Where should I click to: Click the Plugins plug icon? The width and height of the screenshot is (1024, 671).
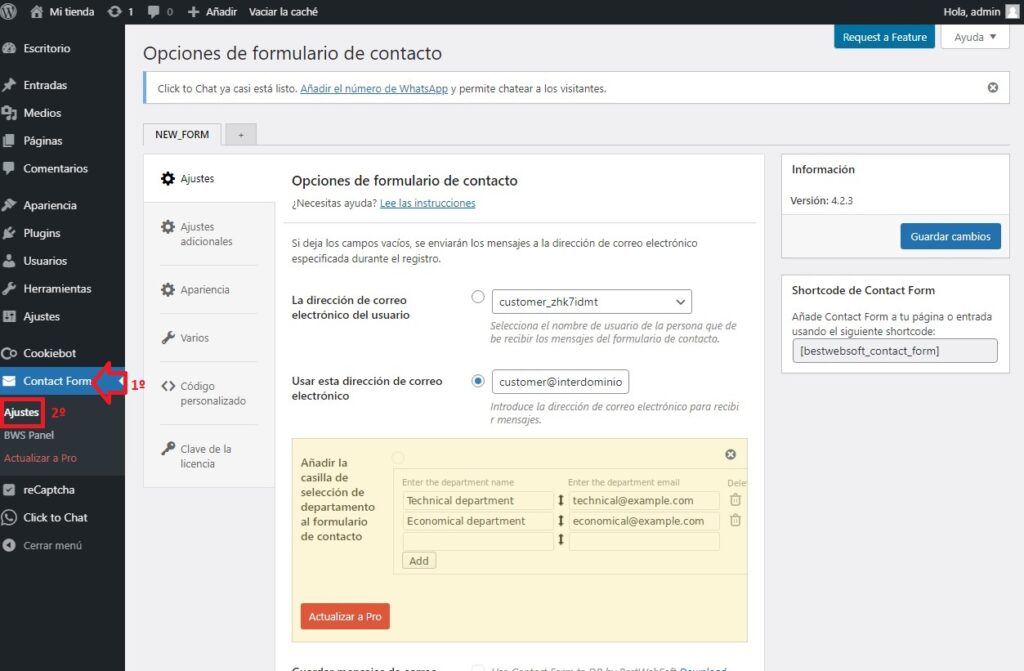coord(9,233)
